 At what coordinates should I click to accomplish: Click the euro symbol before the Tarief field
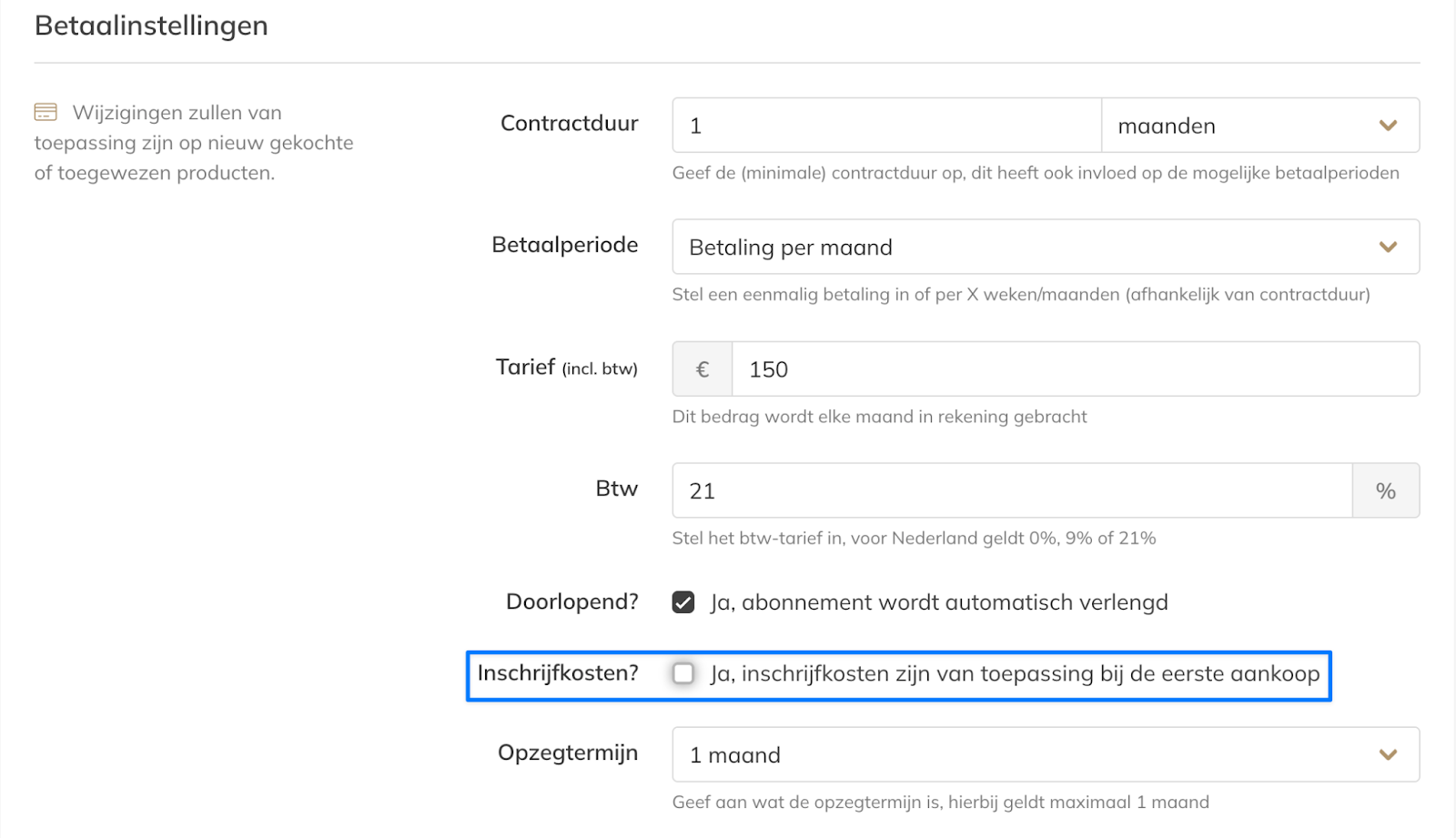click(x=702, y=369)
